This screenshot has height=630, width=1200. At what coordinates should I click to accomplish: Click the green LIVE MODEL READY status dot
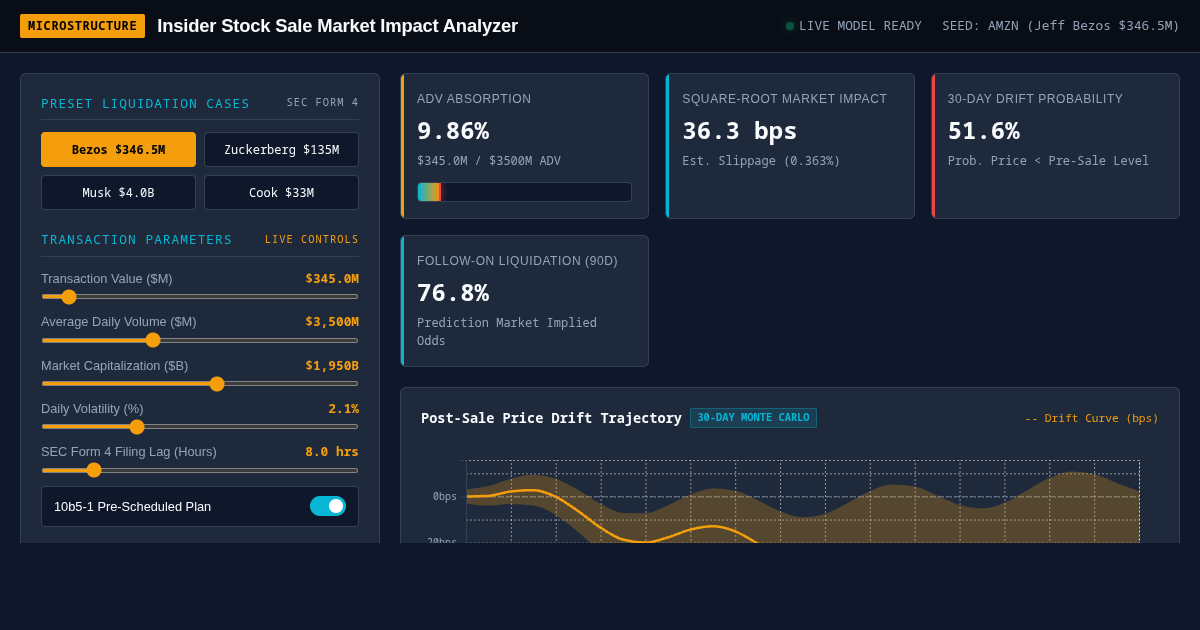[790, 26]
